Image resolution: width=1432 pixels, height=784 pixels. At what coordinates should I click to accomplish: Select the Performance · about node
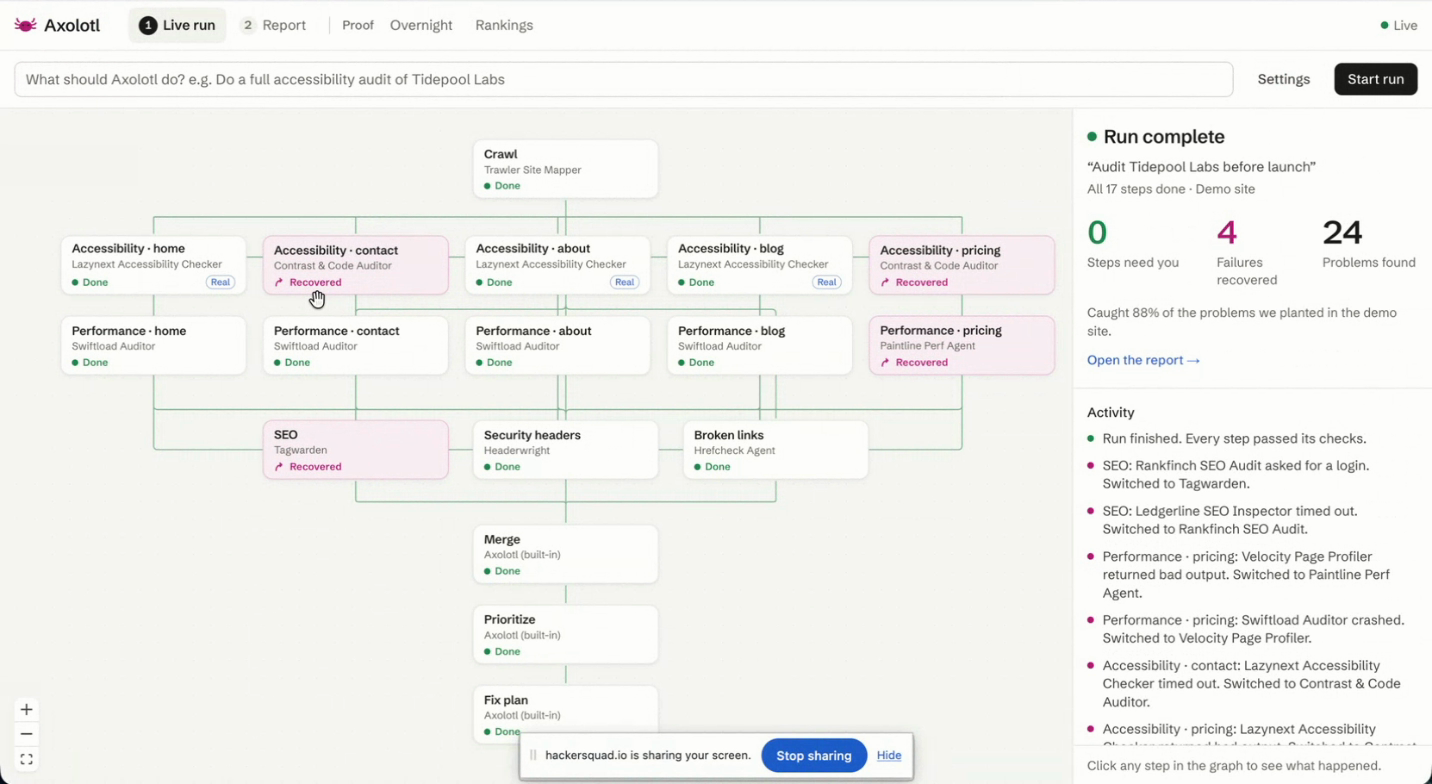coord(558,346)
